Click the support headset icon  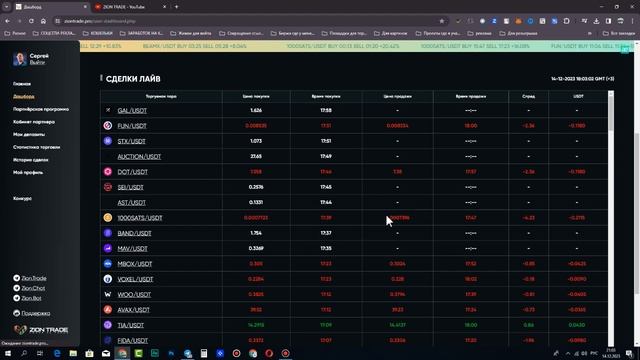[16, 313]
